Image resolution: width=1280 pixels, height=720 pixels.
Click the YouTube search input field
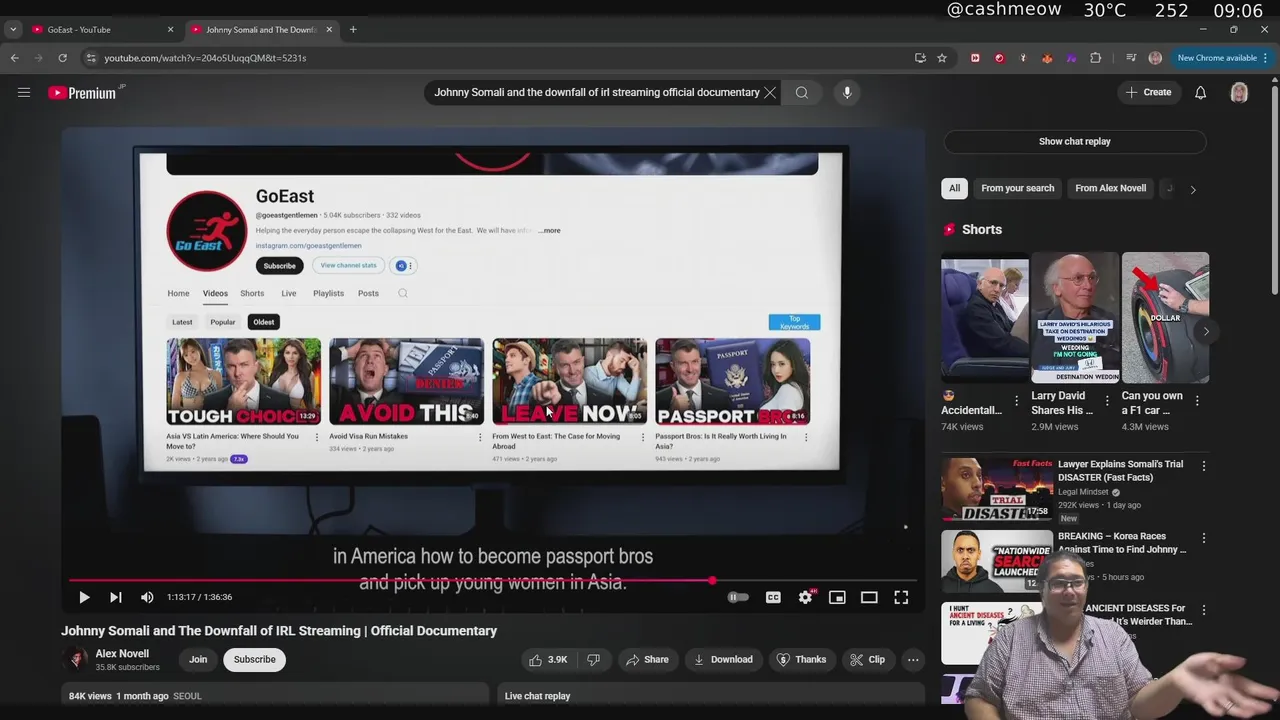coord(596,92)
